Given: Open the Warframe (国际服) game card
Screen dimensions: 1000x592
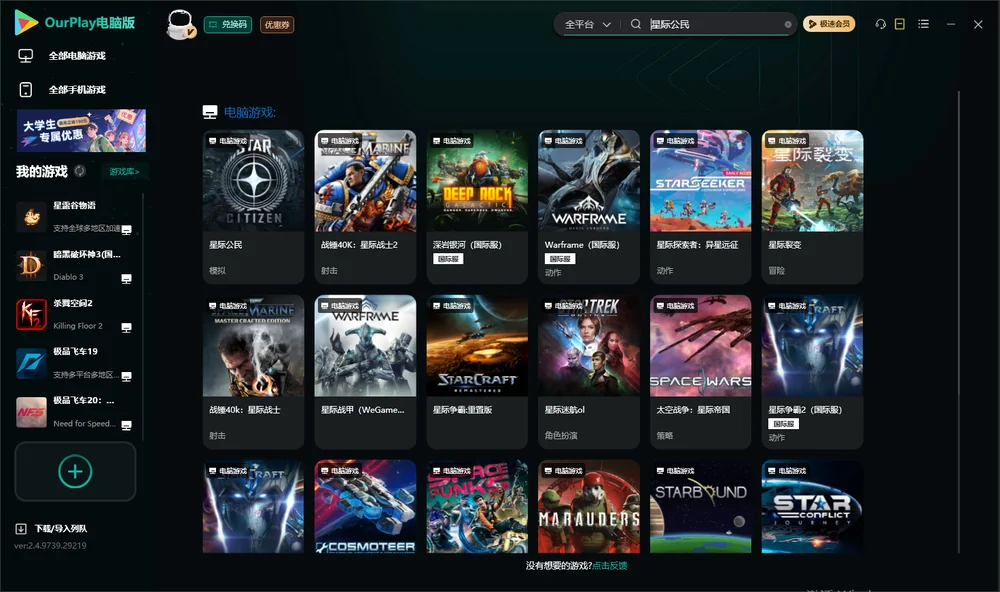Looking at the screenshot, I should pyautogui.click(x=589, y=207).
